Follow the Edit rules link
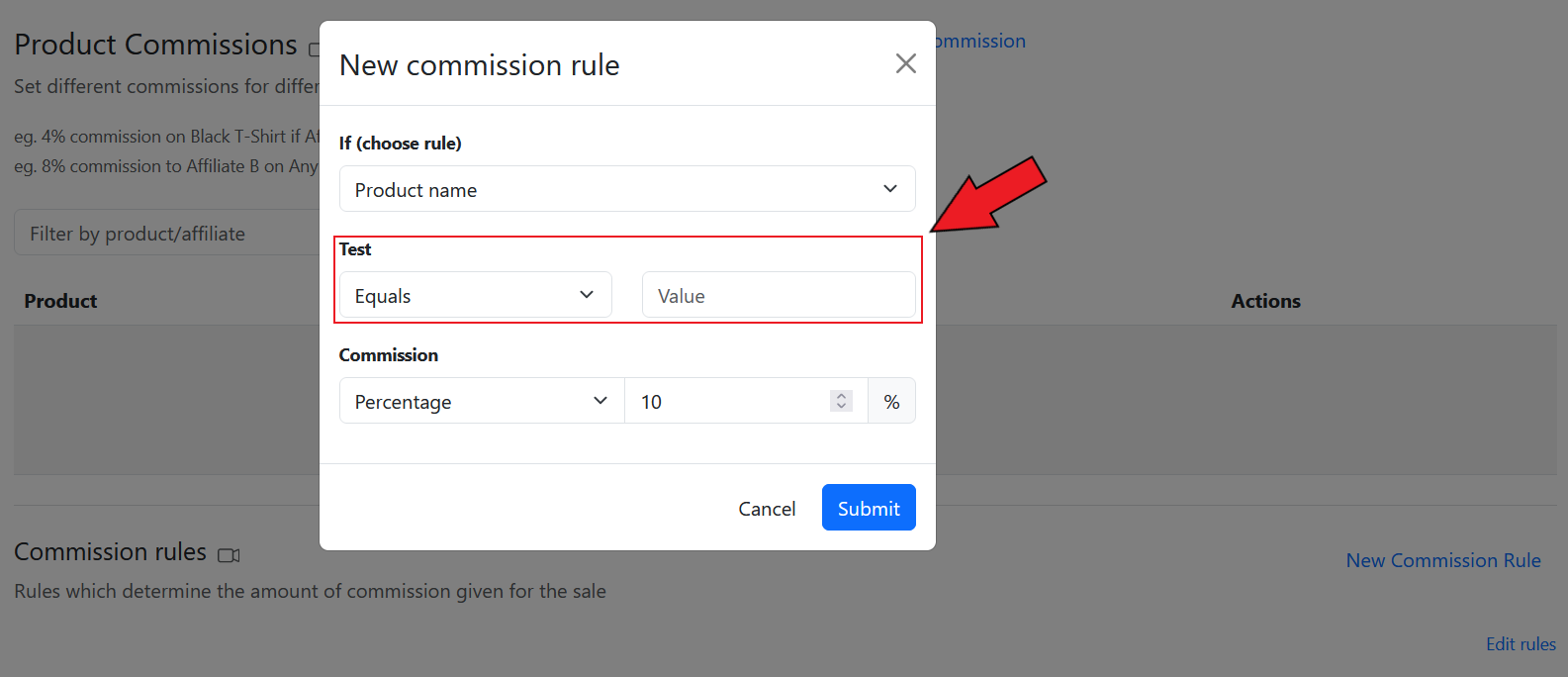The image size is (1568, 677). (1521, 644)
